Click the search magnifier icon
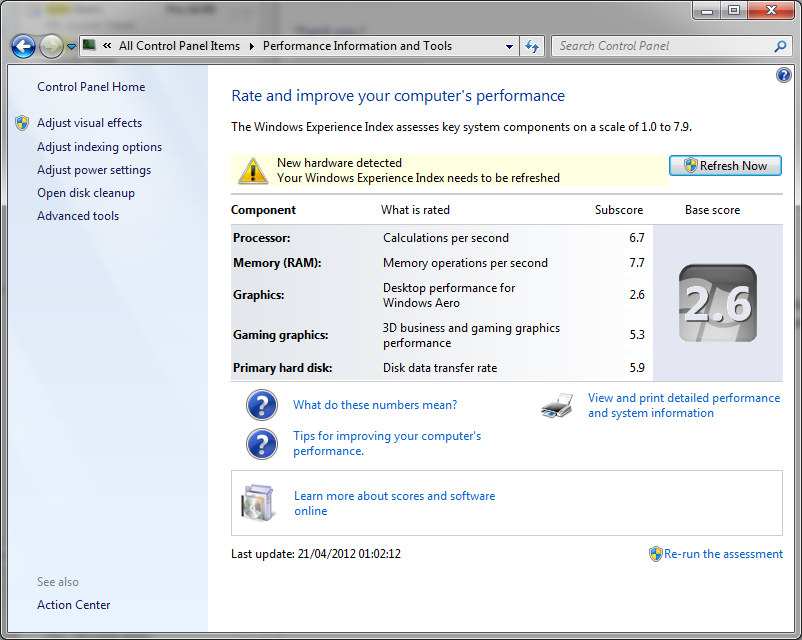Screen dimensions: 802x640 [x=780, y=46]
